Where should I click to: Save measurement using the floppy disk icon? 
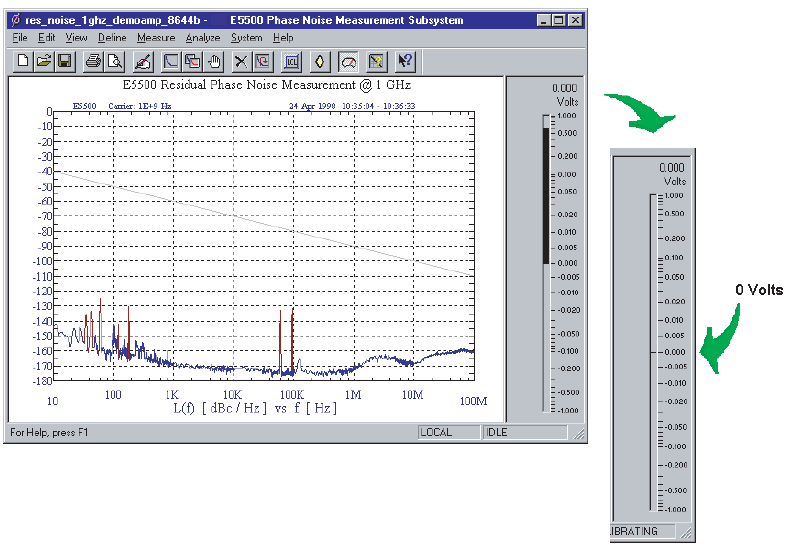pyautogui.click(x=64, y=62)
